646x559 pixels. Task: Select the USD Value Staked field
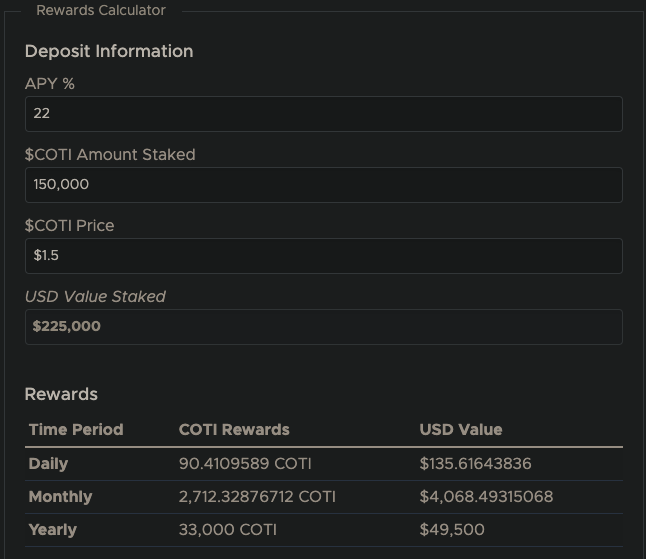tap(324, 327)
